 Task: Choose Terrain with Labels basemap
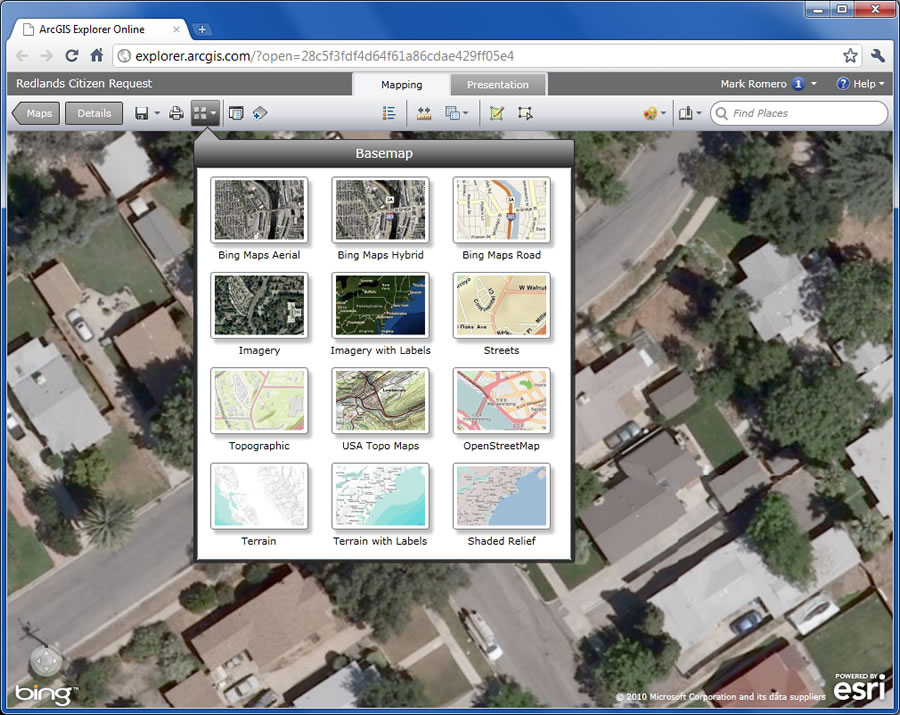[380, 496]
